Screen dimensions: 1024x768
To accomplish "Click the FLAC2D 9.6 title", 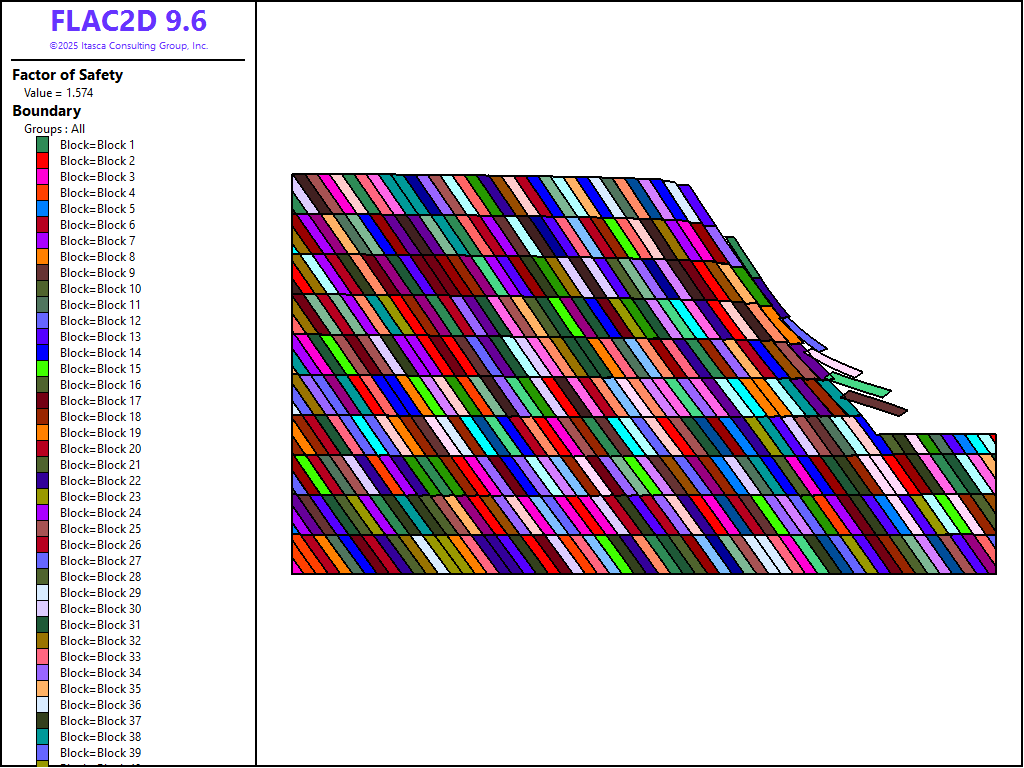I will 128,21.
